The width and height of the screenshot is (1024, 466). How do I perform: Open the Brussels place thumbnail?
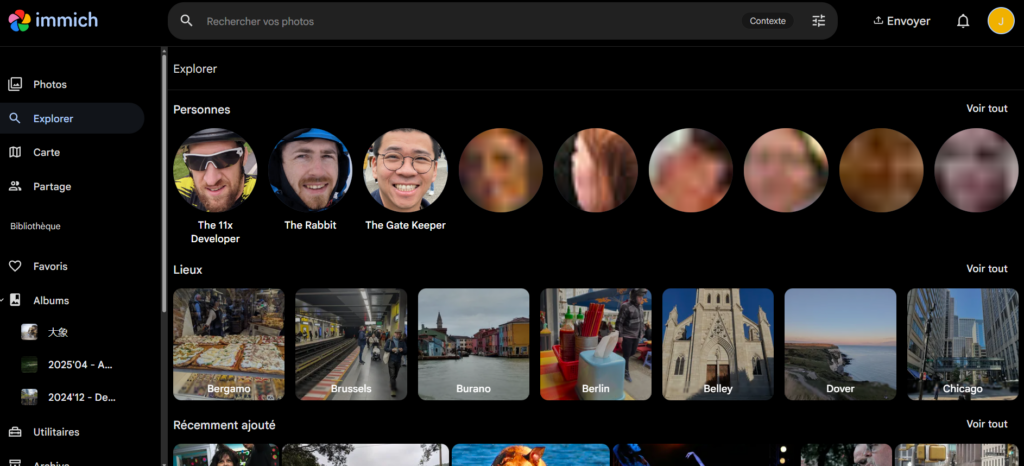coord(351,344)
